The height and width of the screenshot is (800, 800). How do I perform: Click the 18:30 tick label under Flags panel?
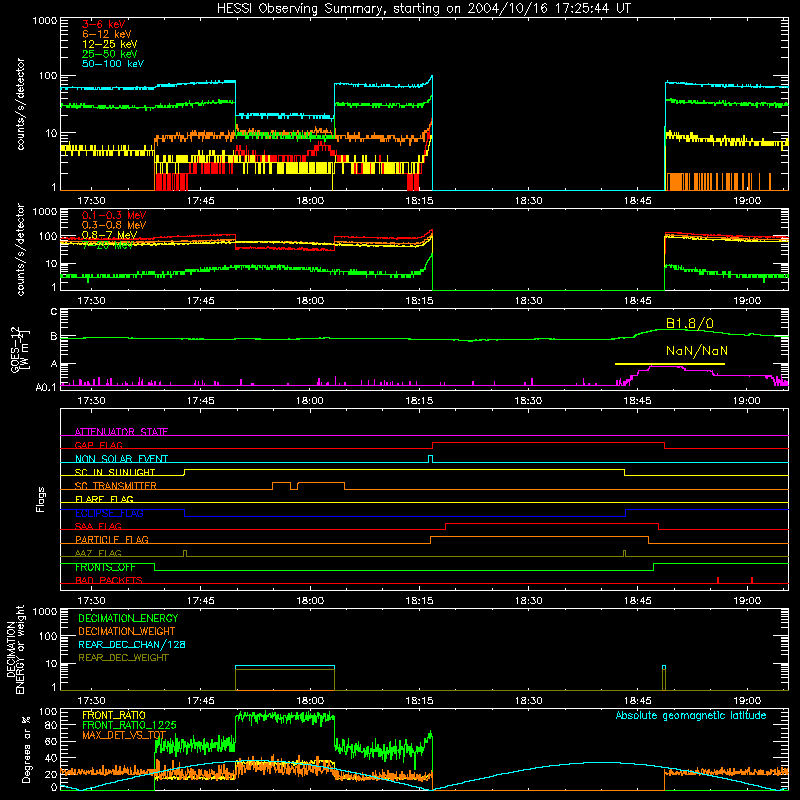coord(528,601)
